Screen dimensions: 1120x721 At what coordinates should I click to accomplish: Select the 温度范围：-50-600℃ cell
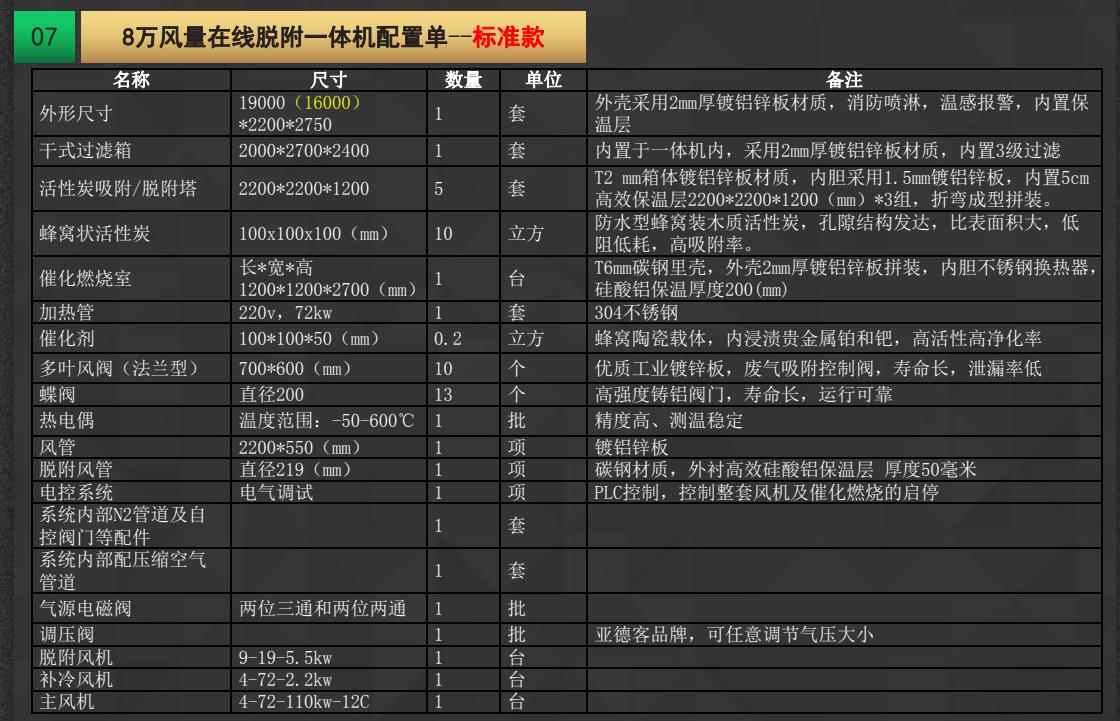click(329, 421)
